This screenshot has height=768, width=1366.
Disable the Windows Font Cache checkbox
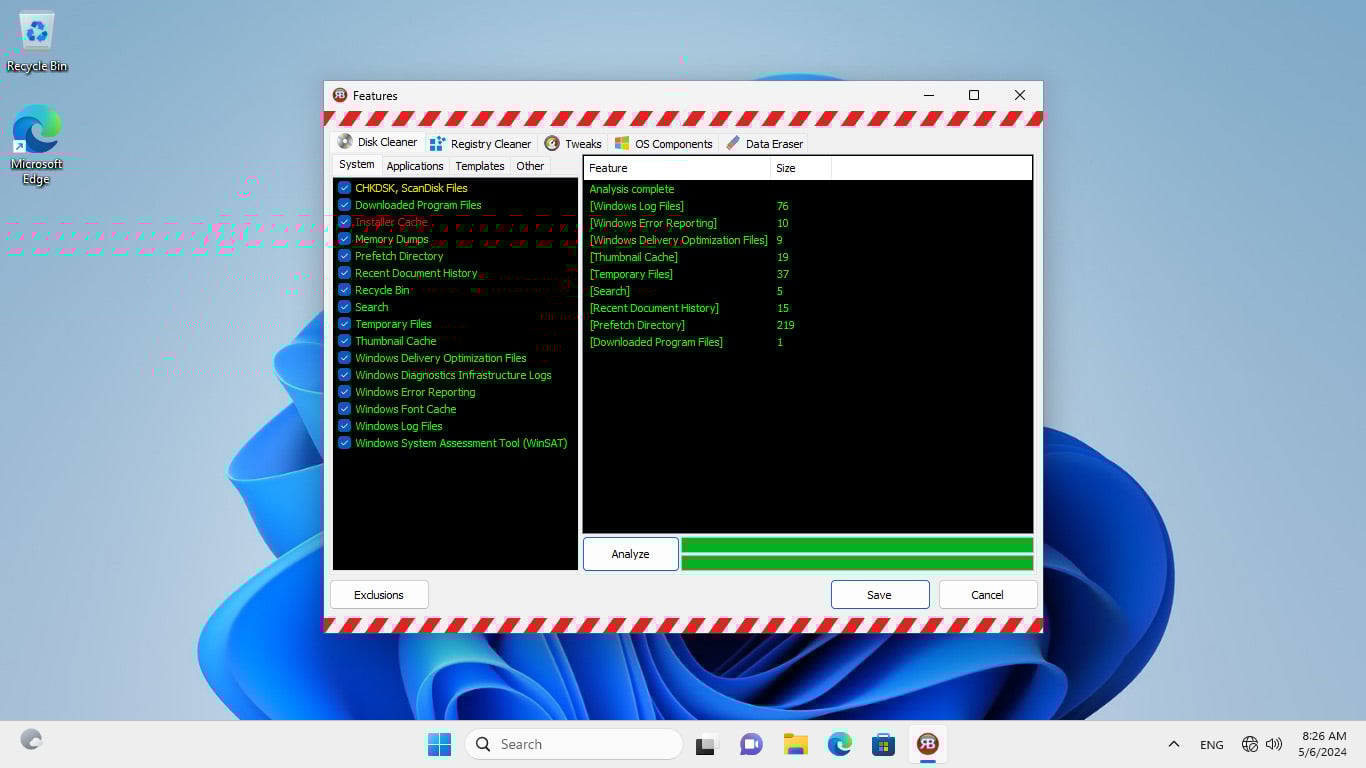pos(344,409)
